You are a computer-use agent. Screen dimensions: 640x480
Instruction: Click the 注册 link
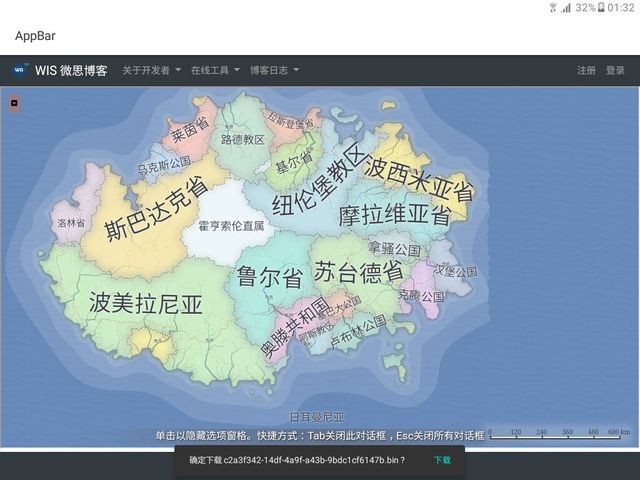(x=586, y=71)
